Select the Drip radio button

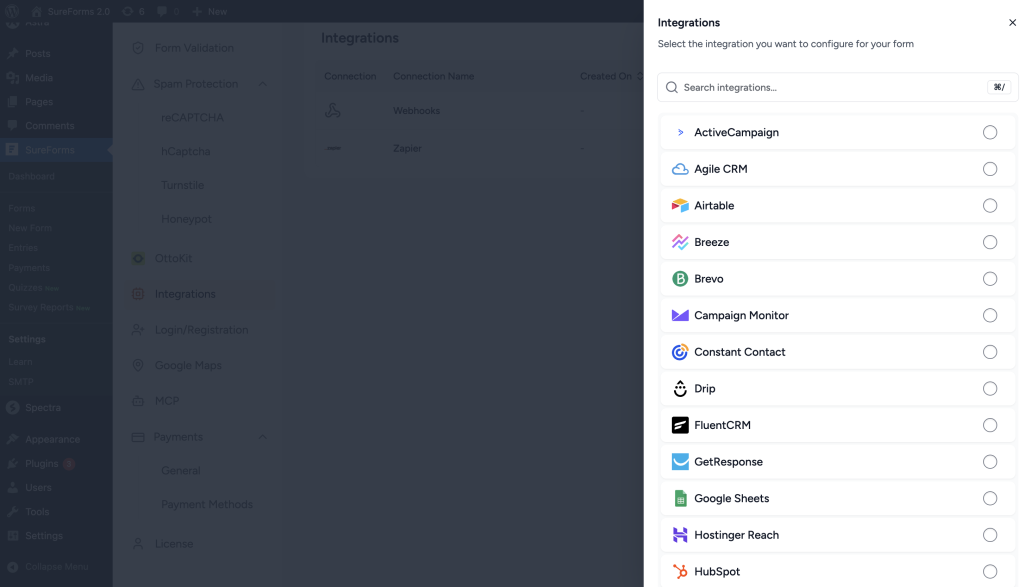[x=990, y=389]
